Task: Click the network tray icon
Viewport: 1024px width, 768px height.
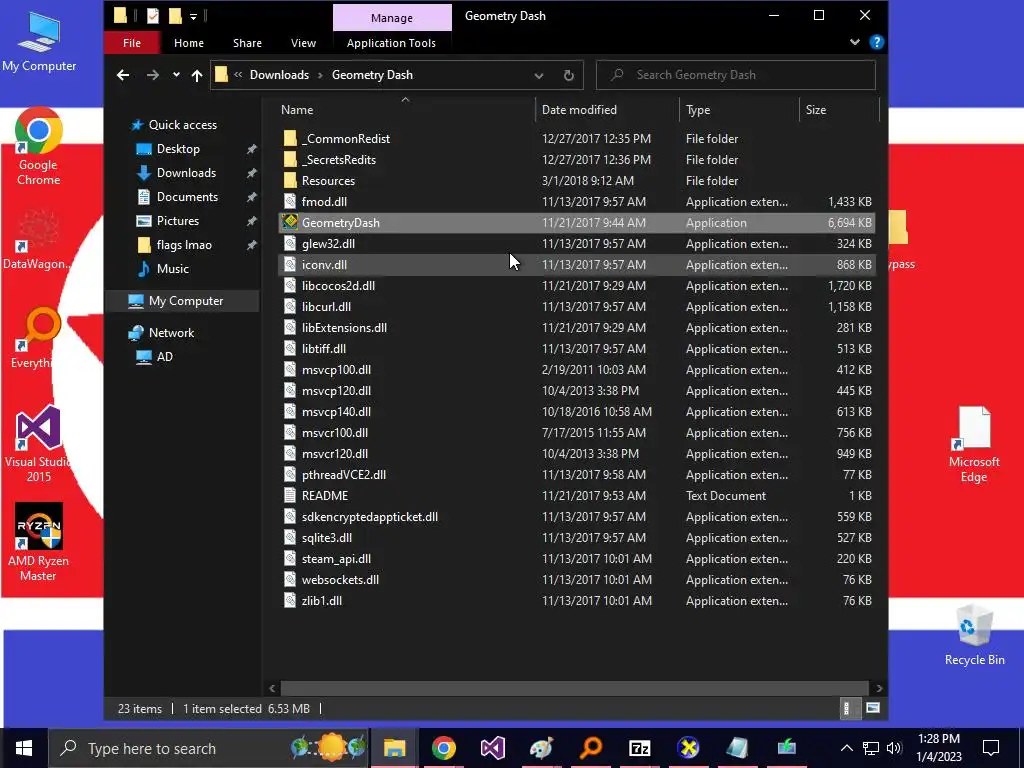Action: (871, 748)
